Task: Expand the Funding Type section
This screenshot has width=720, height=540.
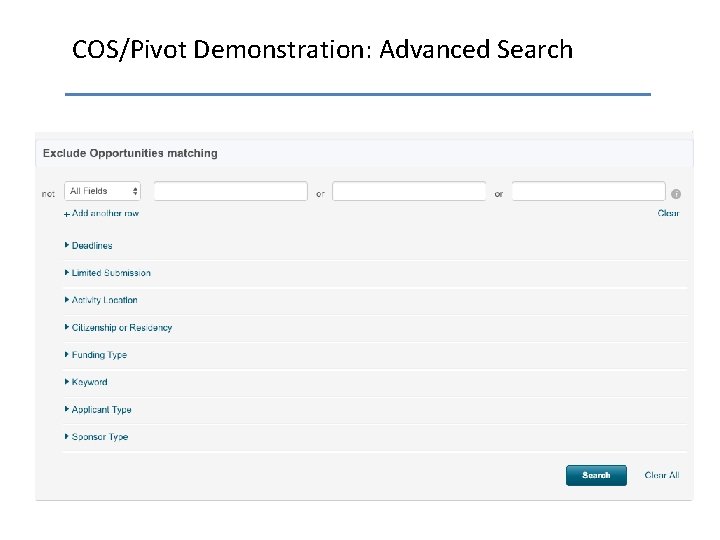Action: coord(96,355)
